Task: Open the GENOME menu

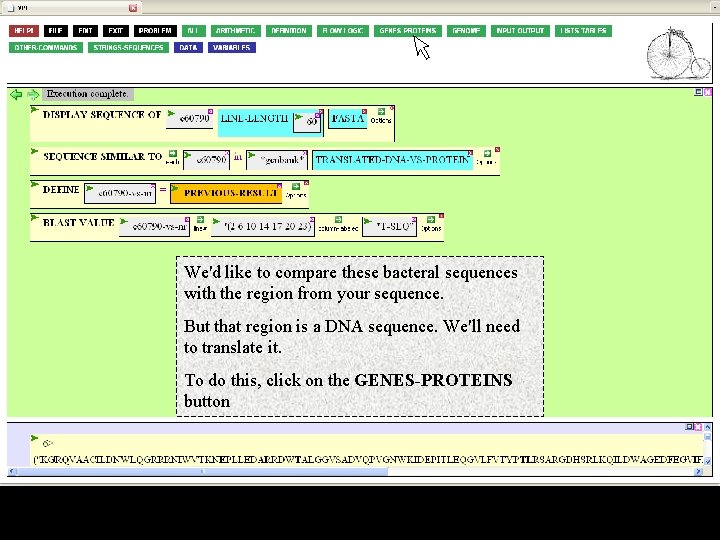Action: pyautogui.click(x=466, y=31)
